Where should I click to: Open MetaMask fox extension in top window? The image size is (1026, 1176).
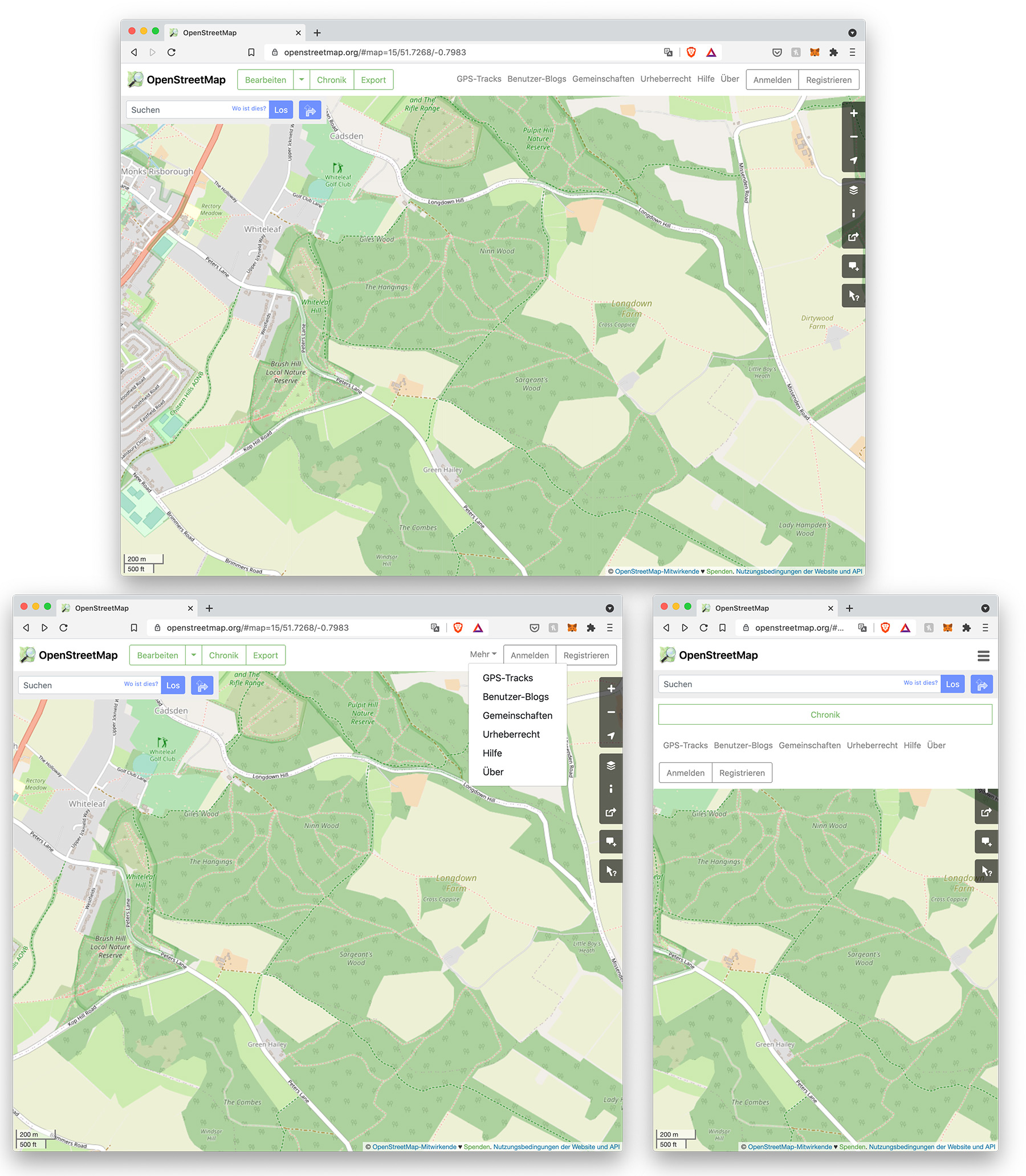tap(814, 52)
